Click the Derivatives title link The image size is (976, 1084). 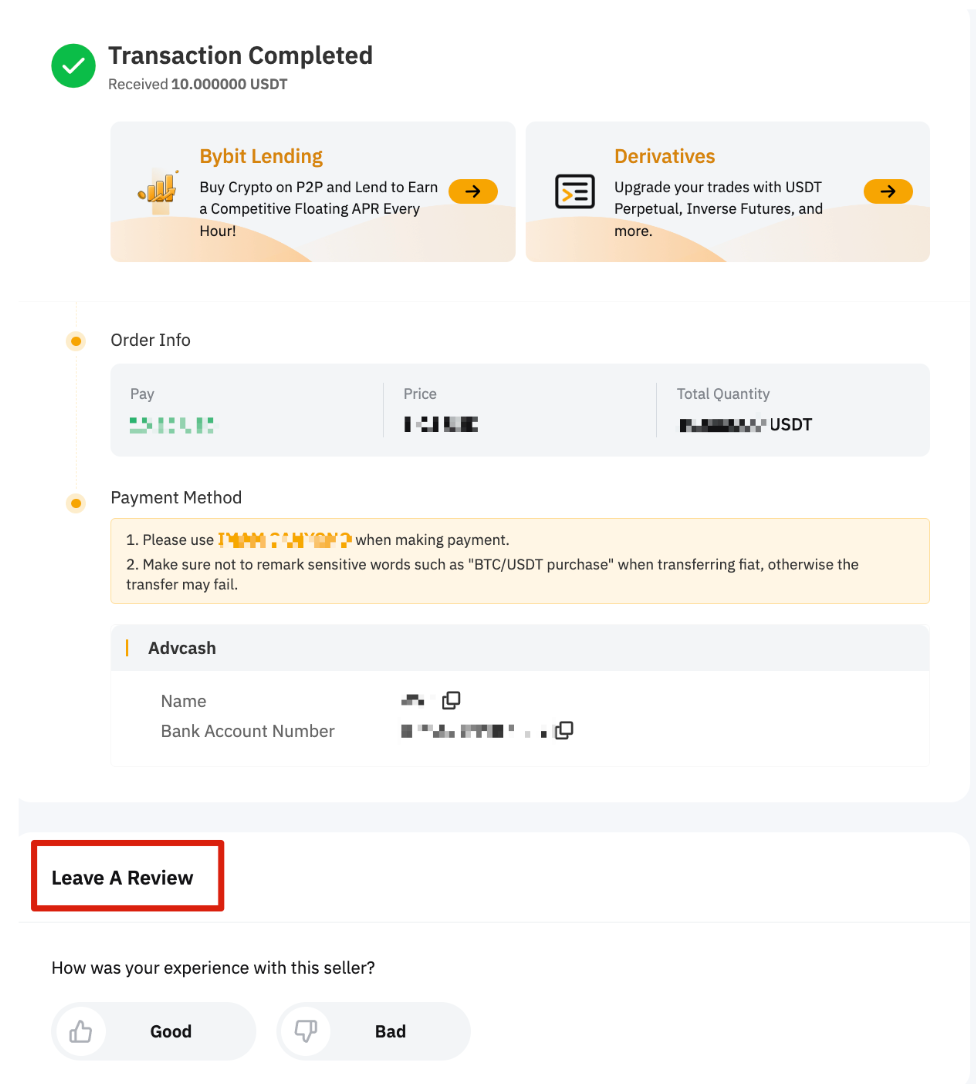664,156
